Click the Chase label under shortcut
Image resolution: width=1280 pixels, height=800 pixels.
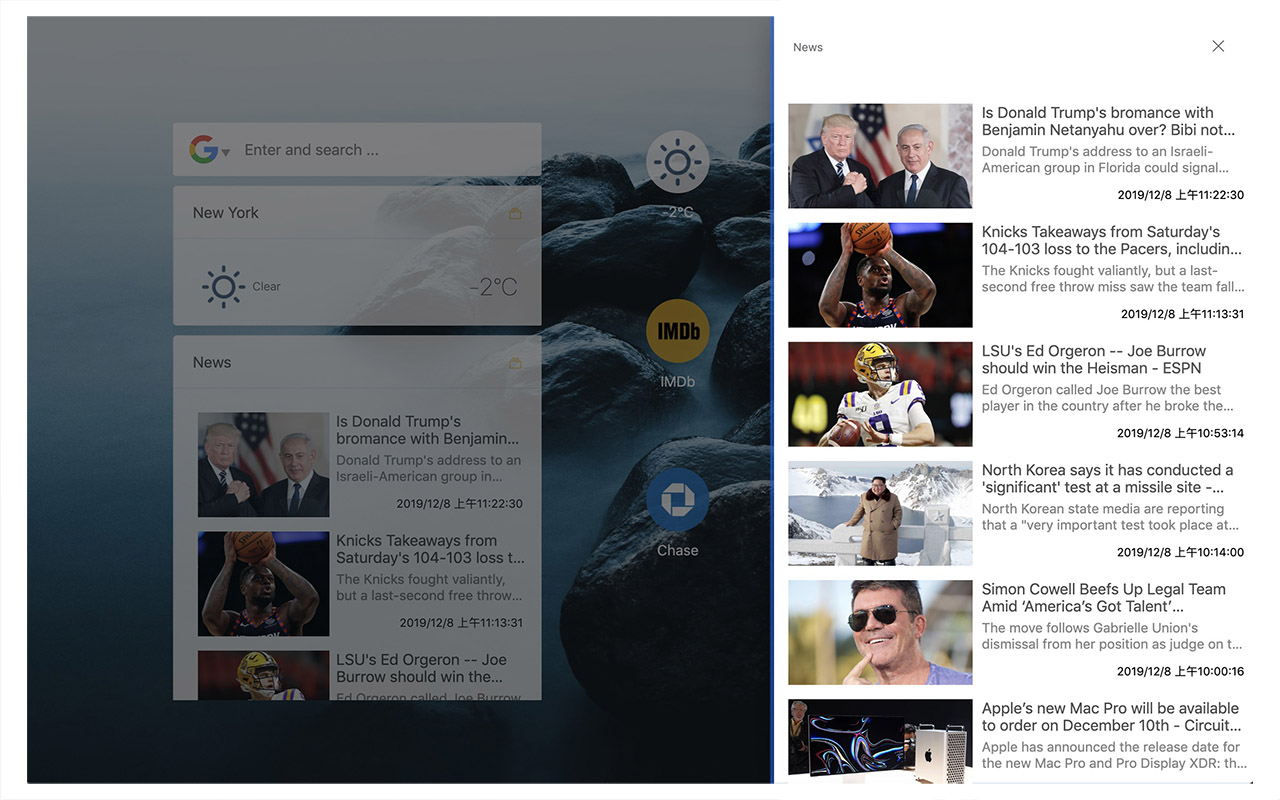tap(678, 551)
